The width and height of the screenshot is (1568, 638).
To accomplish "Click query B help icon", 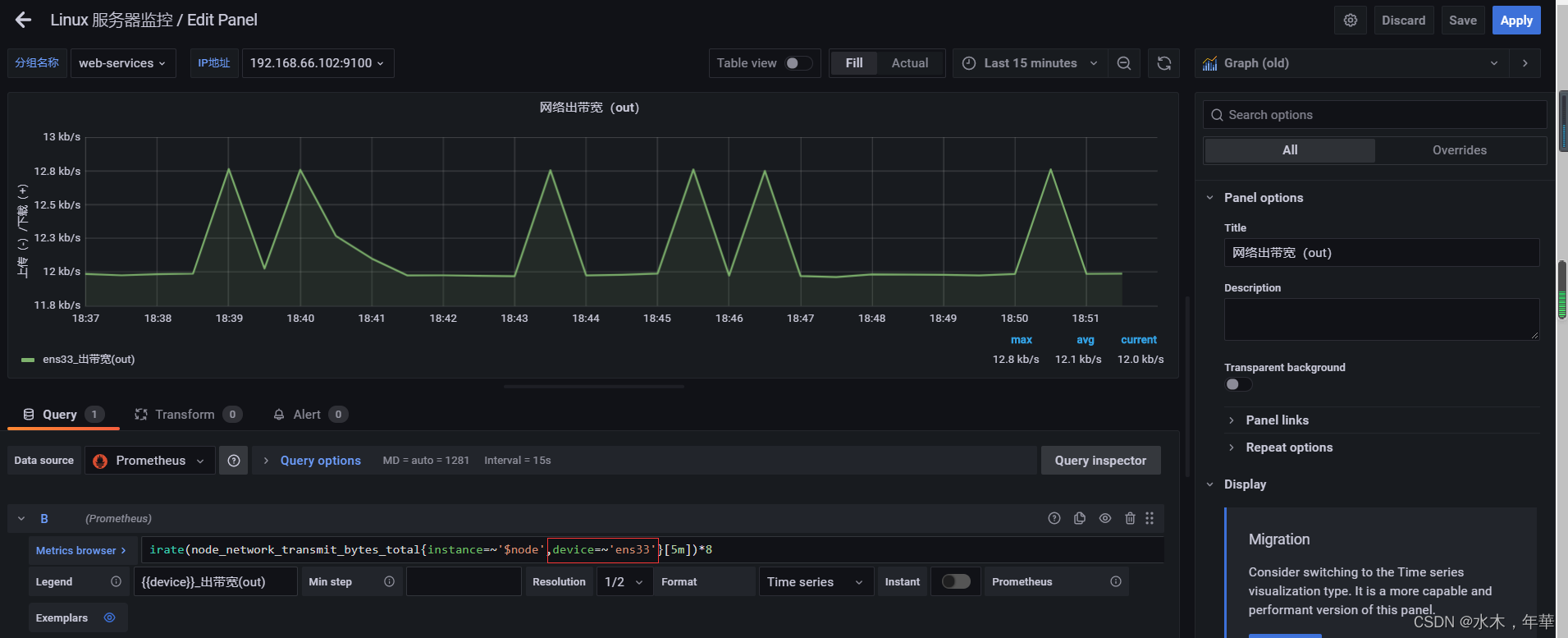I will (x=1054, y=518).
